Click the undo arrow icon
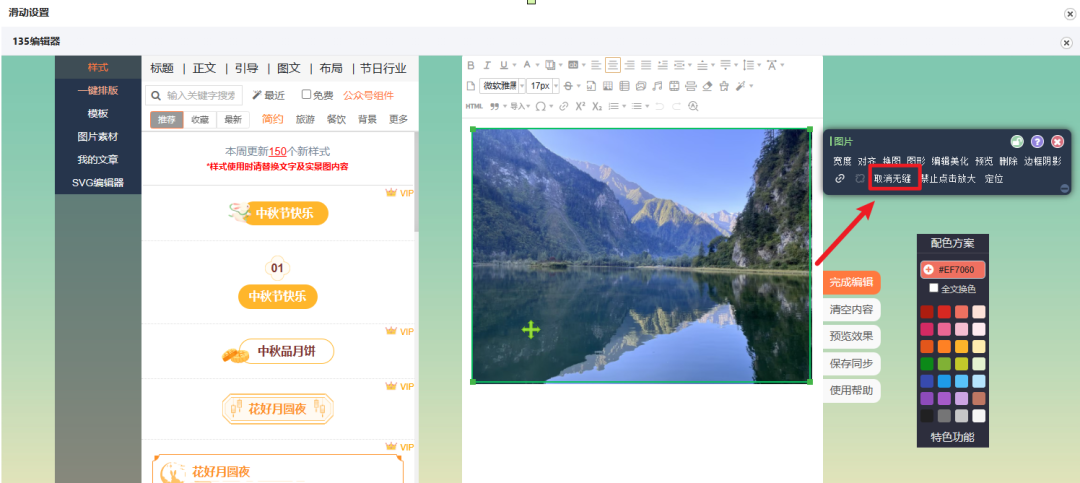Screen dimensions: 1080x483 (x=659, y=106)
